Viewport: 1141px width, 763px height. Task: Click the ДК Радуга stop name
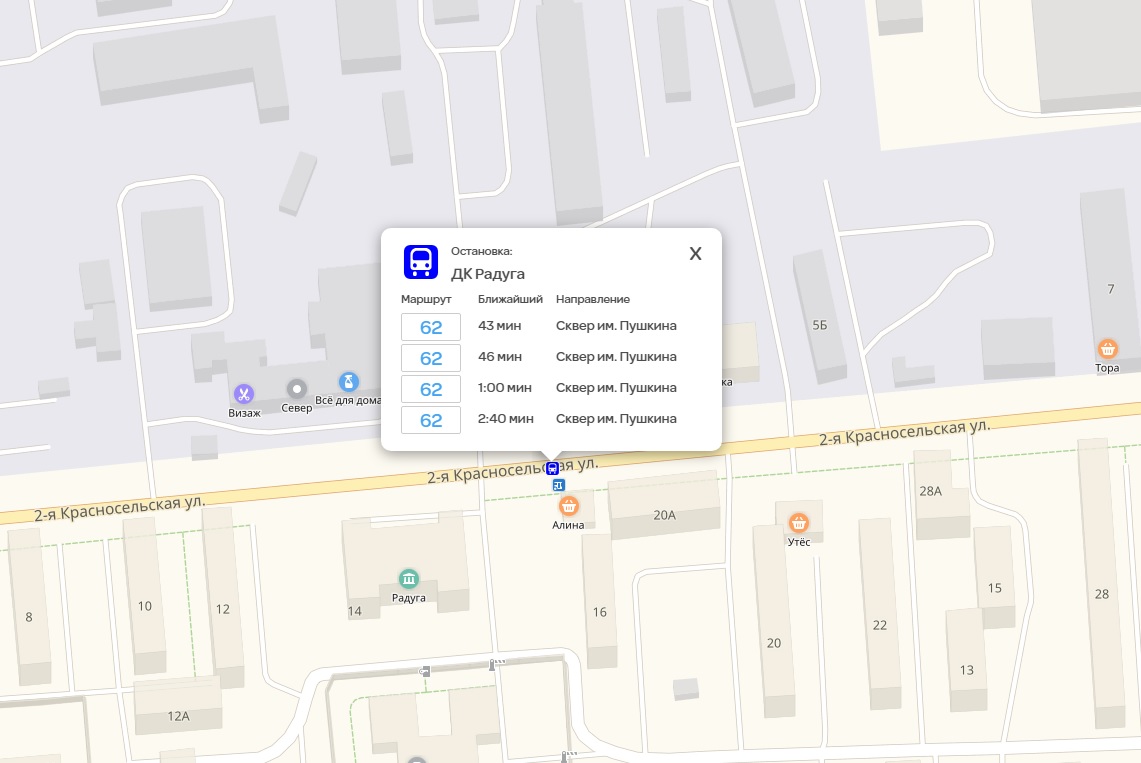coord(488,274)
